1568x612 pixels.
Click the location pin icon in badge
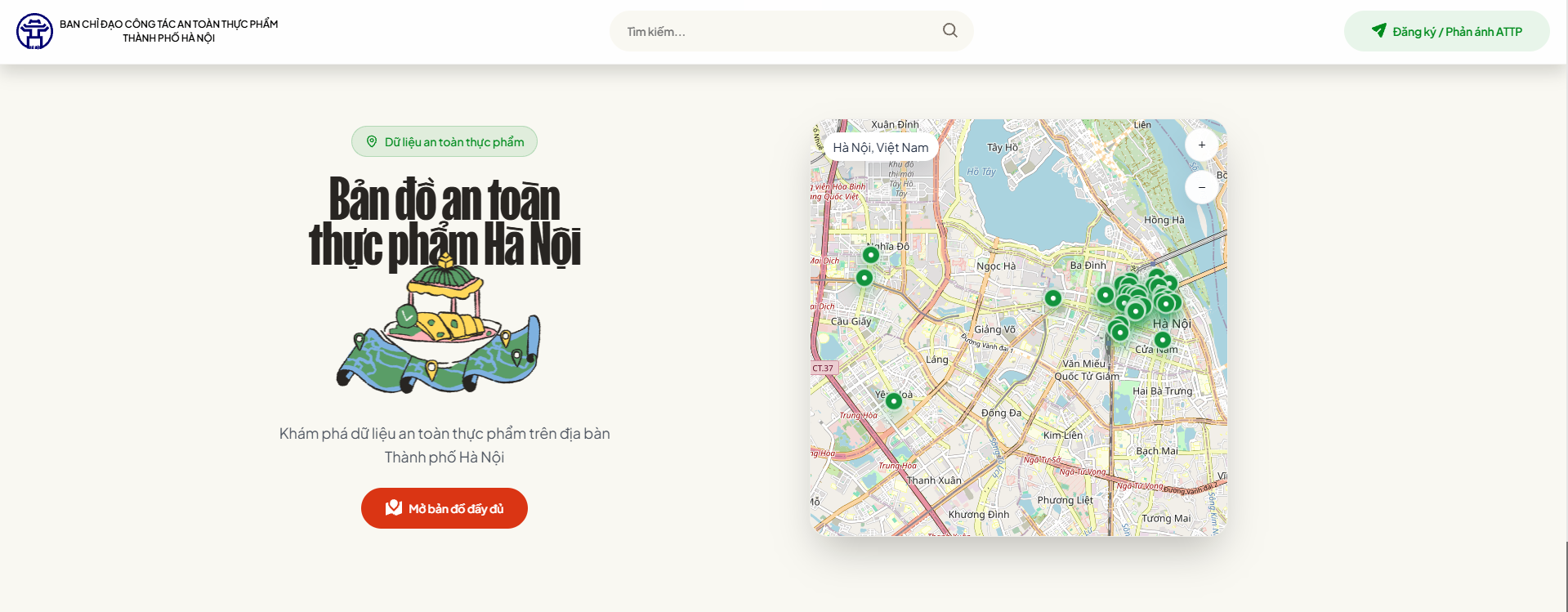pyautogui.click(x=372, y=141)
